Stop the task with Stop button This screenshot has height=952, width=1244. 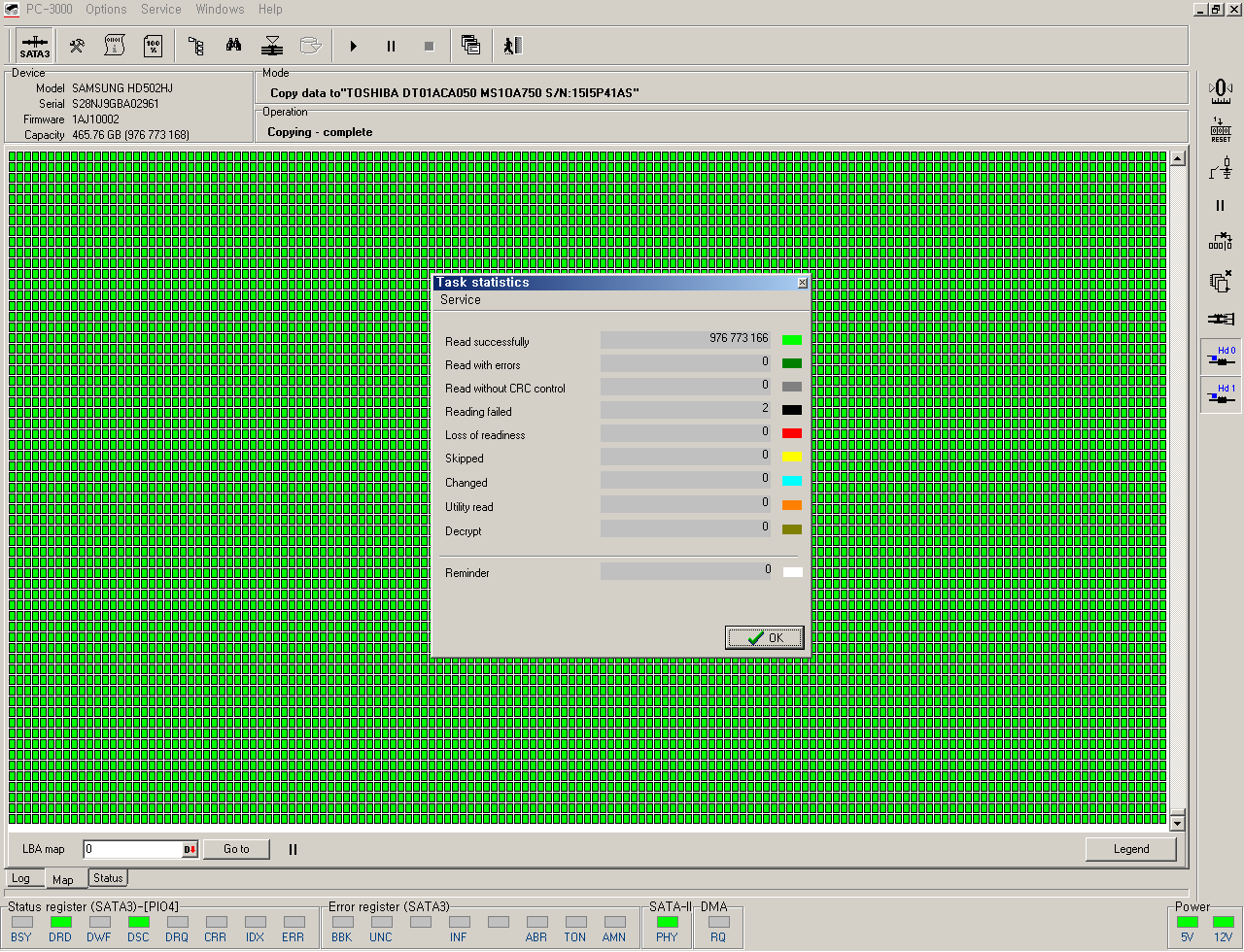[x=429, y=46]
